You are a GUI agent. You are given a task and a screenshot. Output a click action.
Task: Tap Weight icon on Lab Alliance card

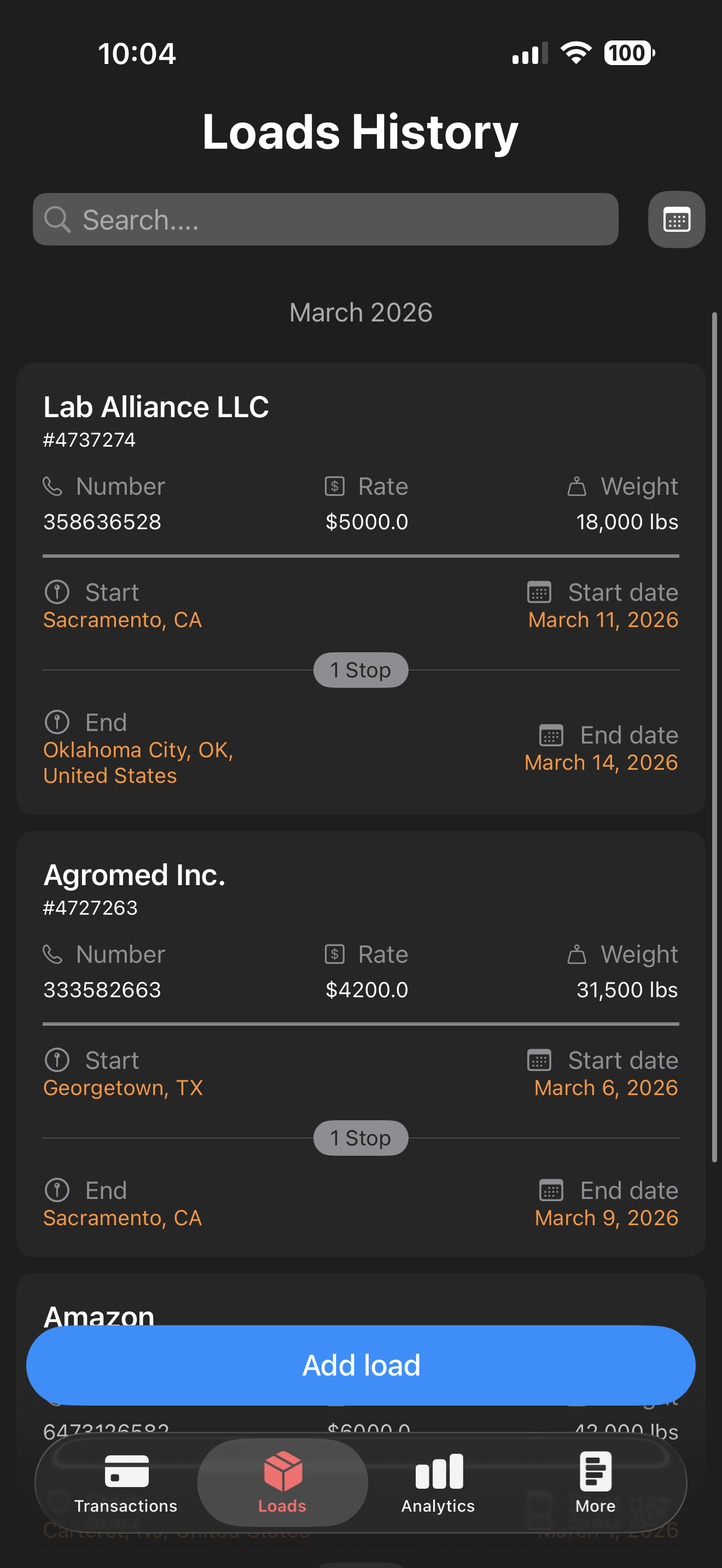[576, 487]
